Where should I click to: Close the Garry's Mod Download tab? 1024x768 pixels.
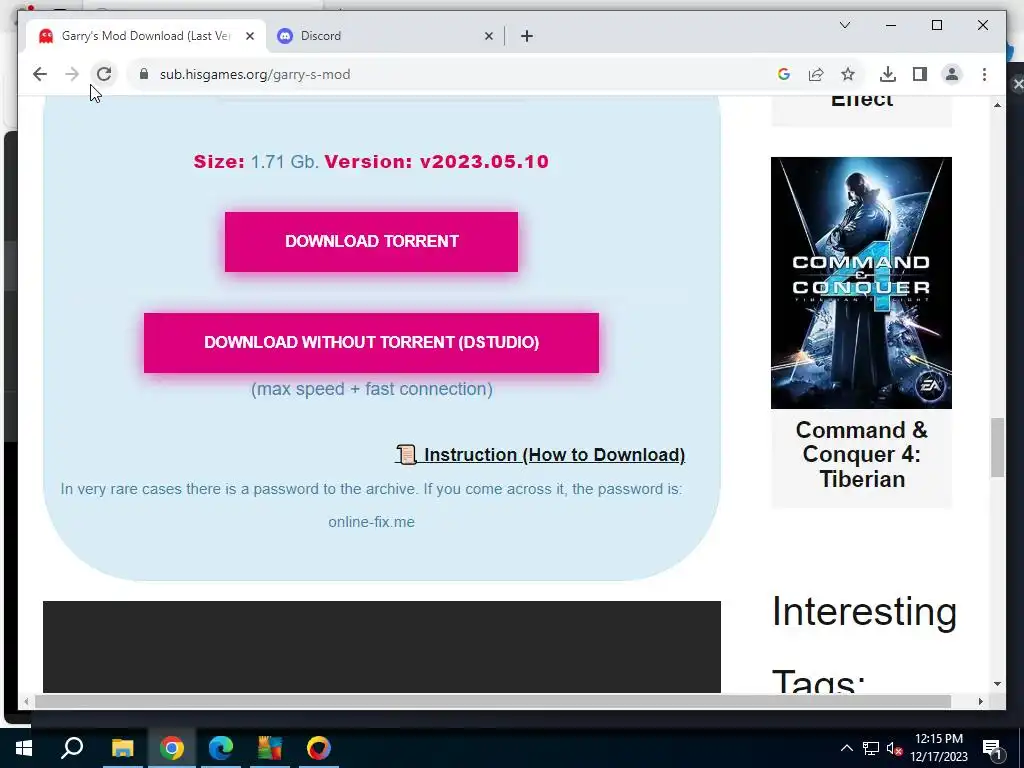249,36
